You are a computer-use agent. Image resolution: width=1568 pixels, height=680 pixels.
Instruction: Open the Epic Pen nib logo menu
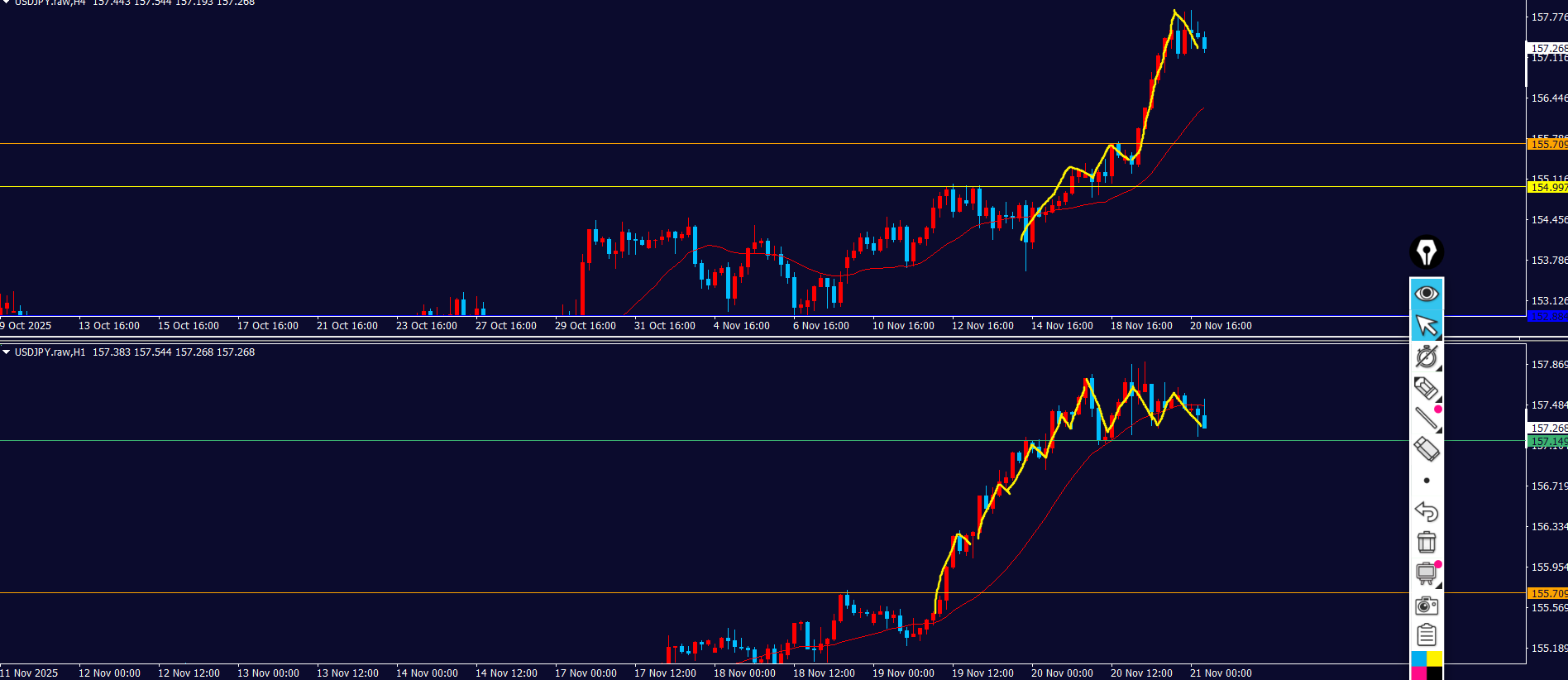[1426, 252]
